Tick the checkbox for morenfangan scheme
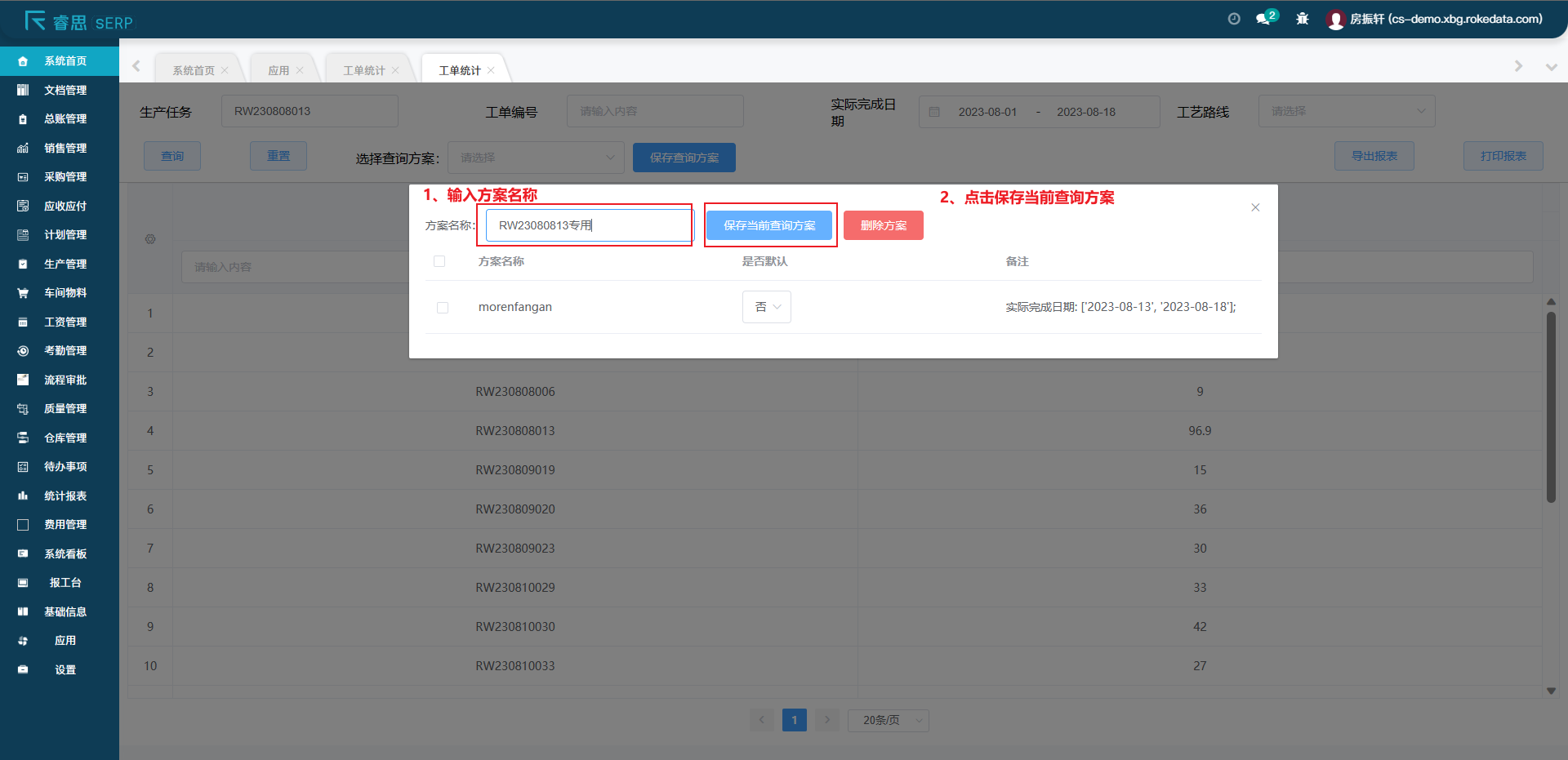Screen dimensions: 1568x760 [443, 308]
